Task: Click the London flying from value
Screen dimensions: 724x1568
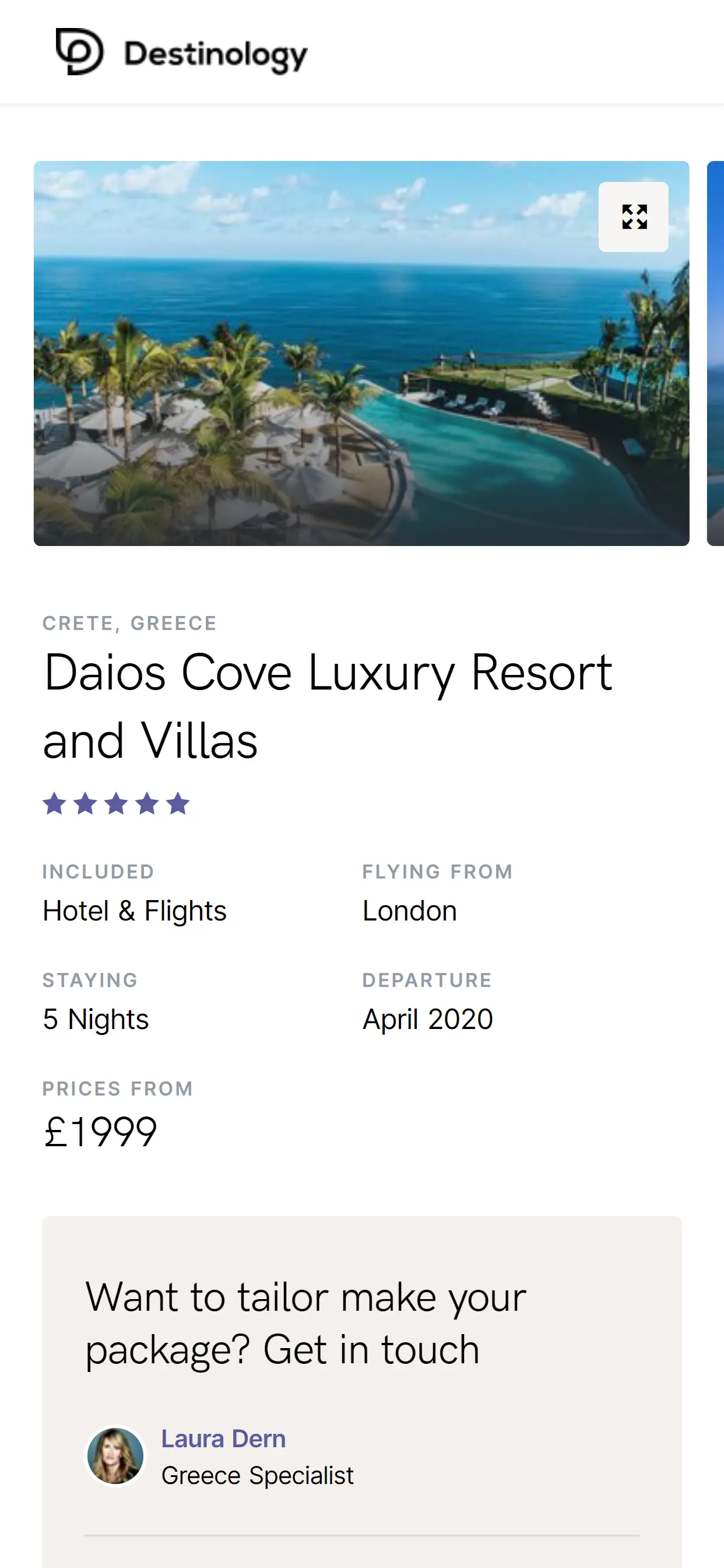Action: coord(409,911)
